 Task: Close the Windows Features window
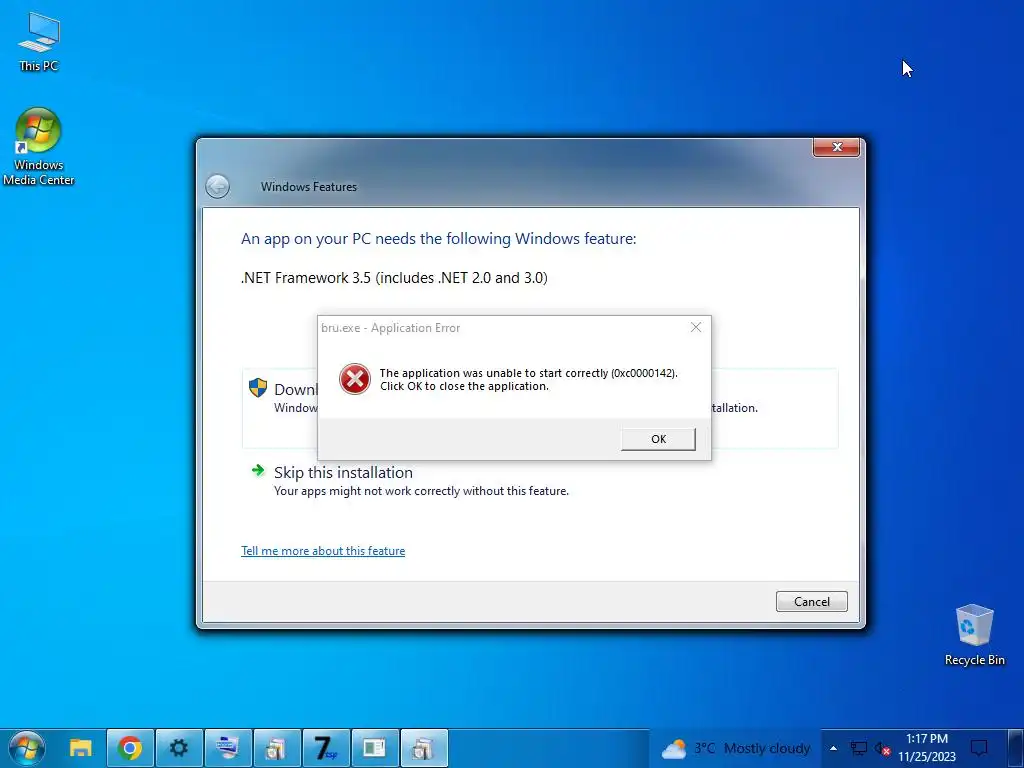837,148
